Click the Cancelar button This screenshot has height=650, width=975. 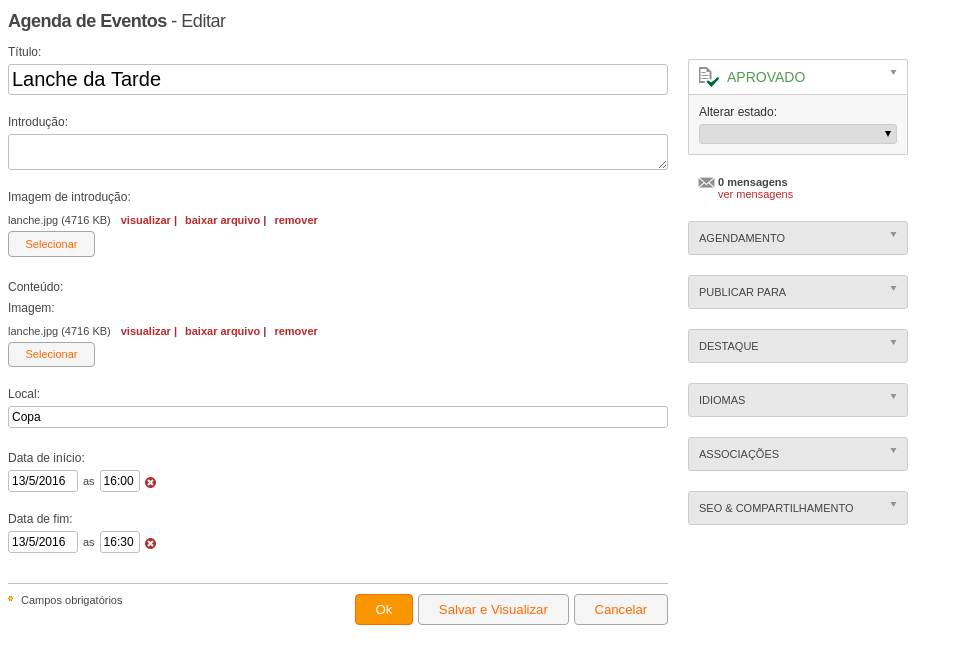(x=621, y=610)
